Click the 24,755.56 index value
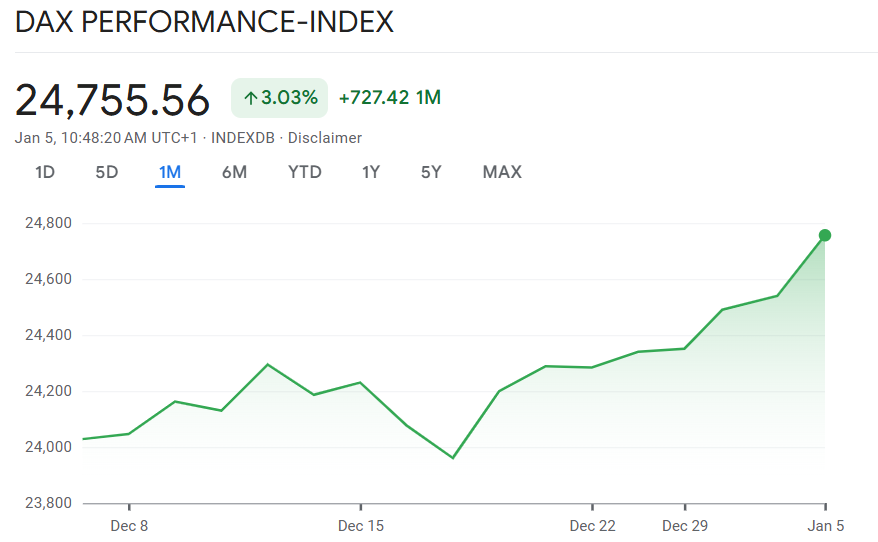The height and width of the screenshot is (542, 878). (x=113, y=100)
